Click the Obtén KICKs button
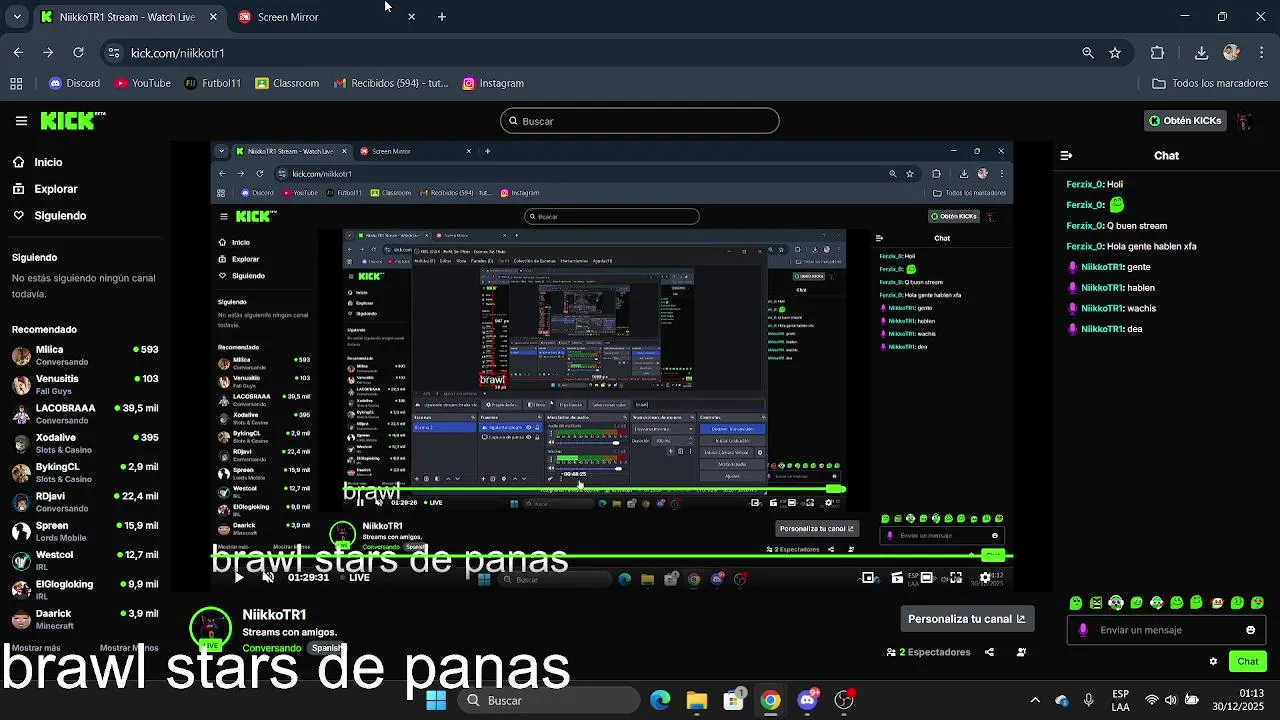 1185,121
